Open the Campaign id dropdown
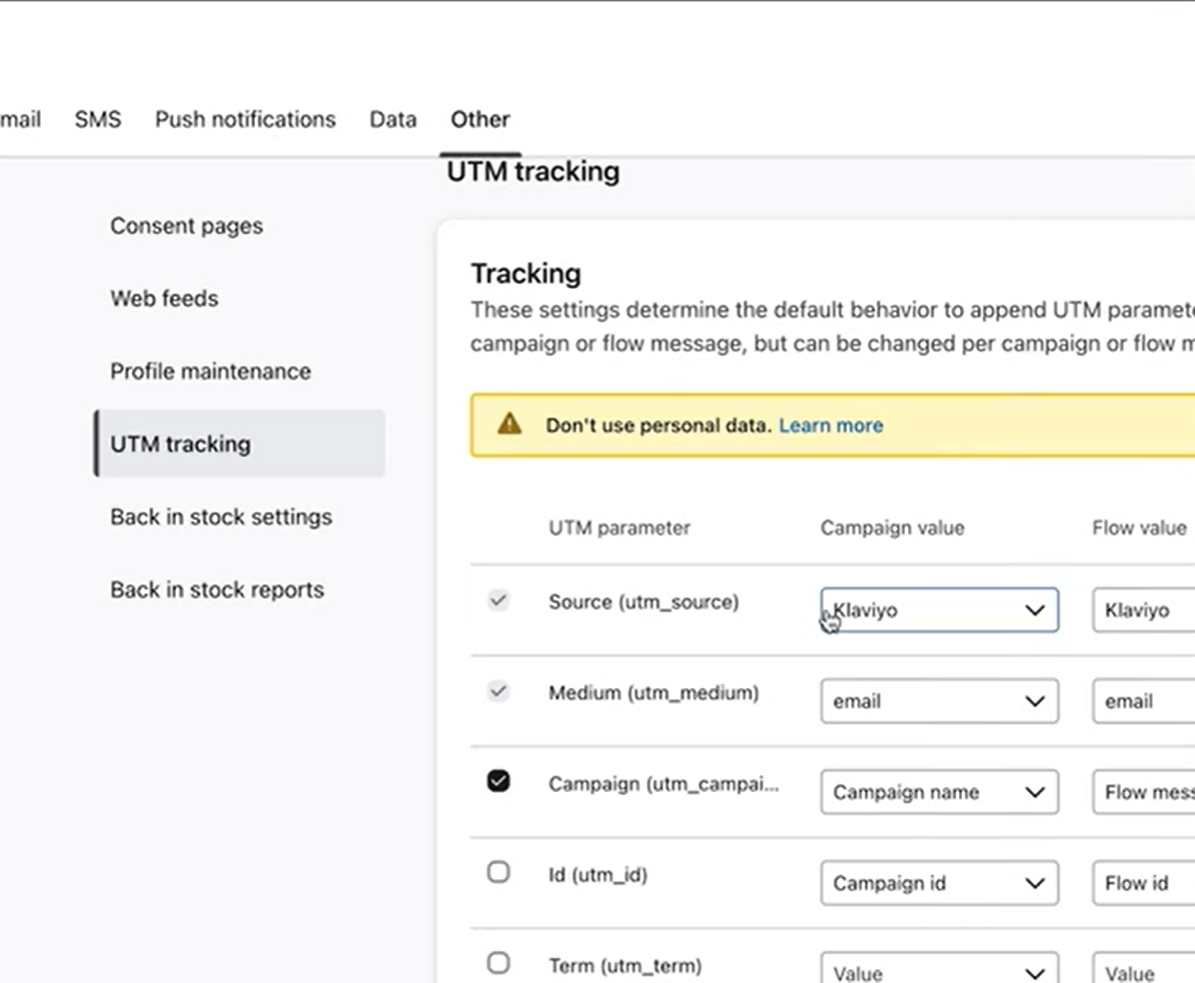1195x983 pixels. click(x=940, y=883)
